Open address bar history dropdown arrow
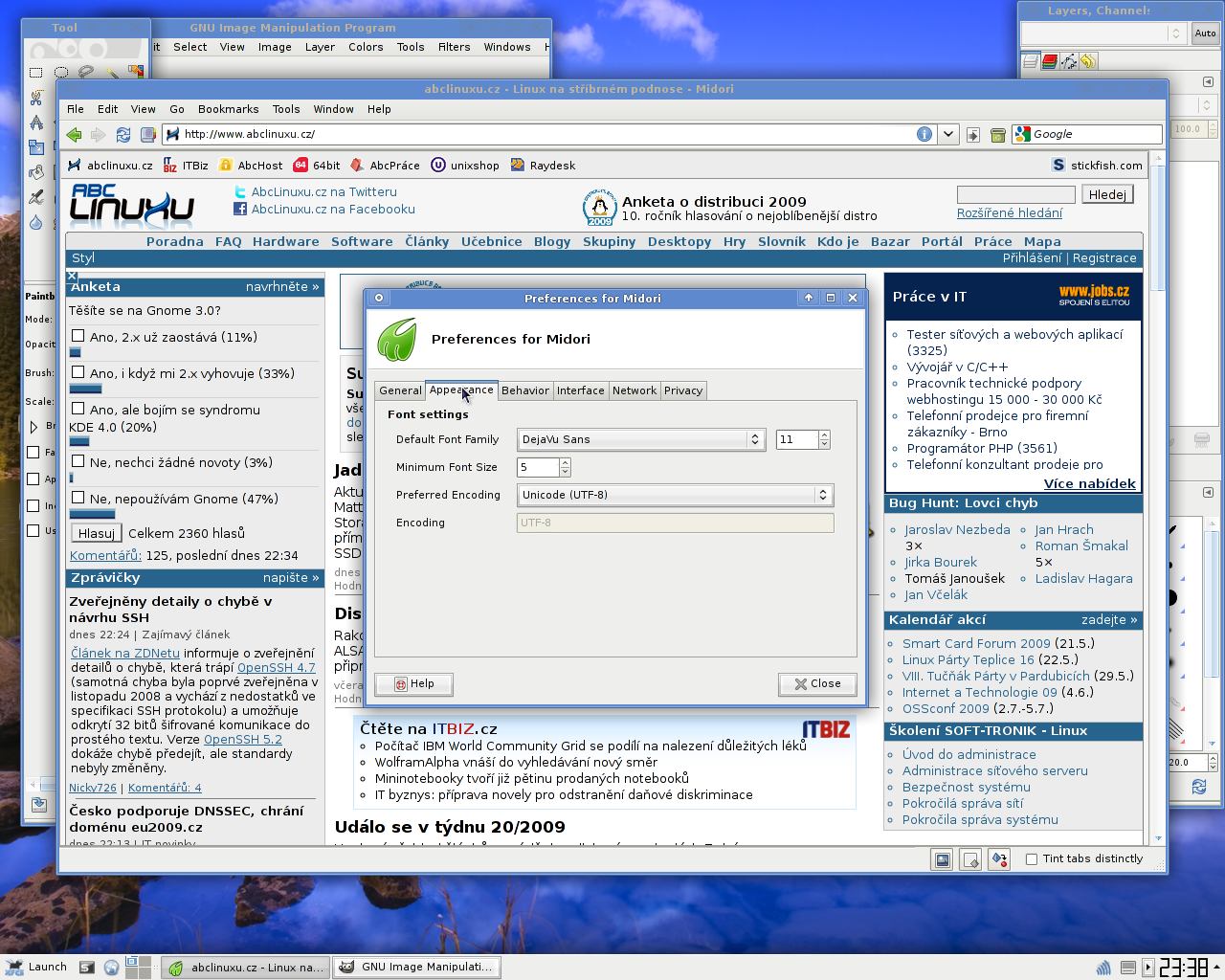Viewport: 1225px width, 980px height. [947, 135]
